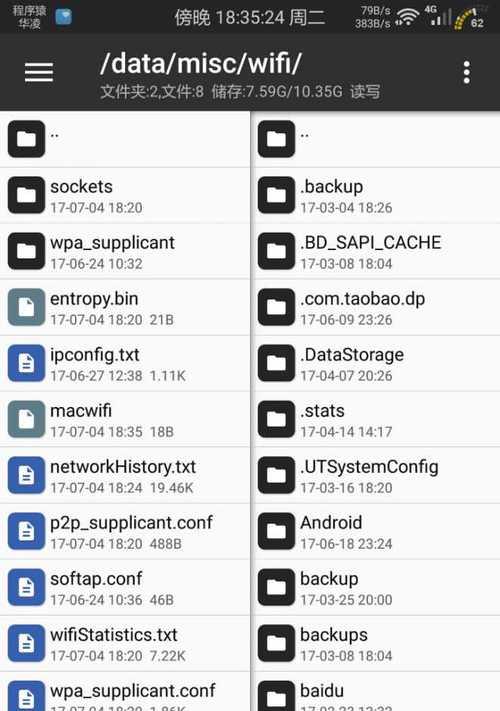Open the .DataStorage folder
500x711 pixels.
(x=376, y=363)
